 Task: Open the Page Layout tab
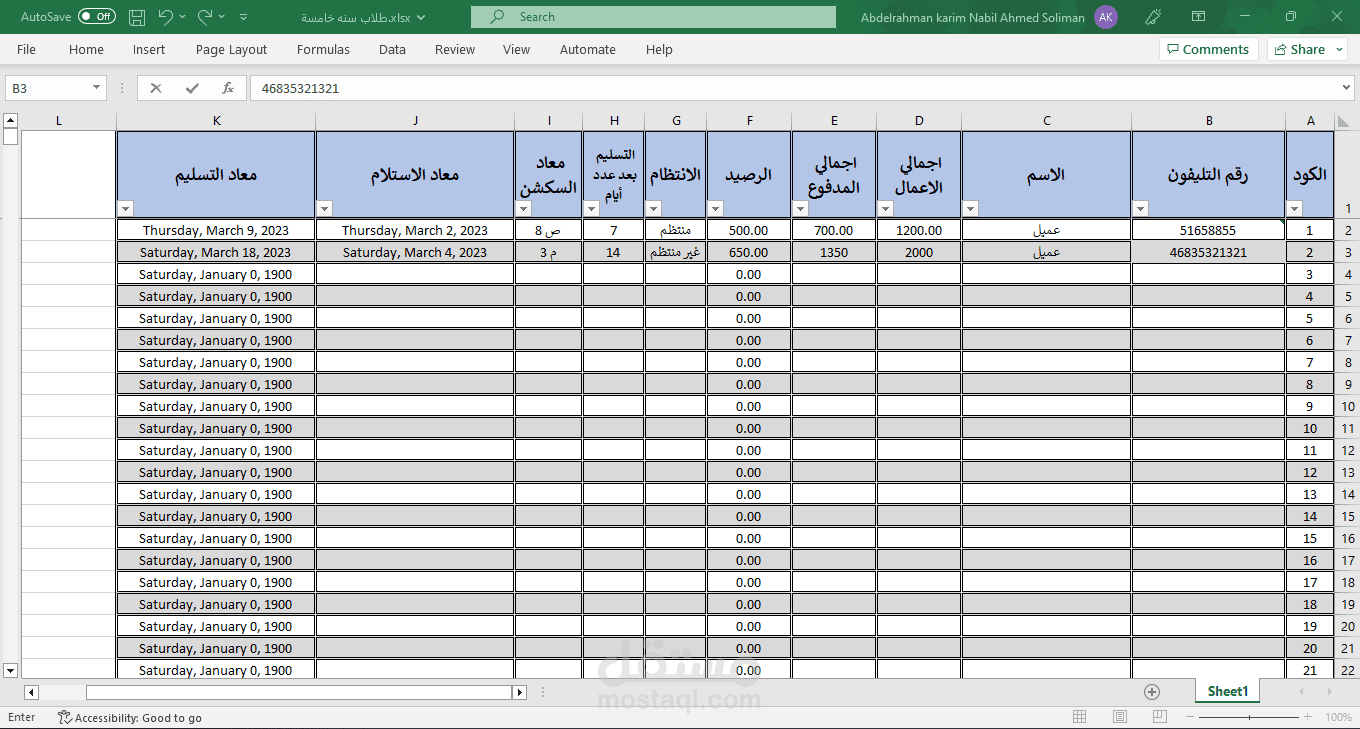(x=231, y=49)
